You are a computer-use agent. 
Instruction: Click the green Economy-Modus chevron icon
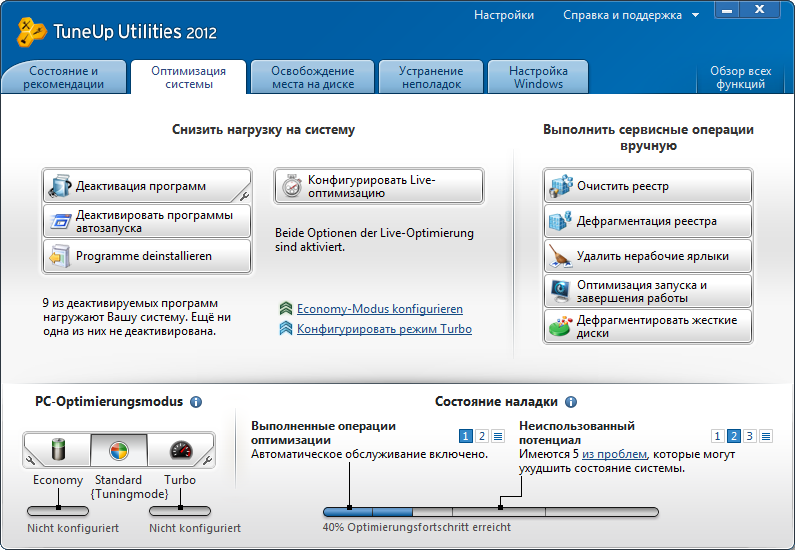[x=286, y=308]
